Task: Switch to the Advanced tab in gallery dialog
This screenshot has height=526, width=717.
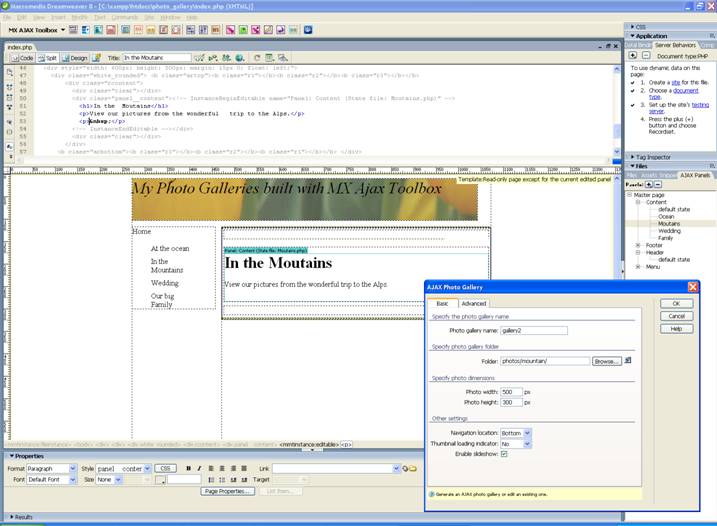Action: click(x=474, y=303)
